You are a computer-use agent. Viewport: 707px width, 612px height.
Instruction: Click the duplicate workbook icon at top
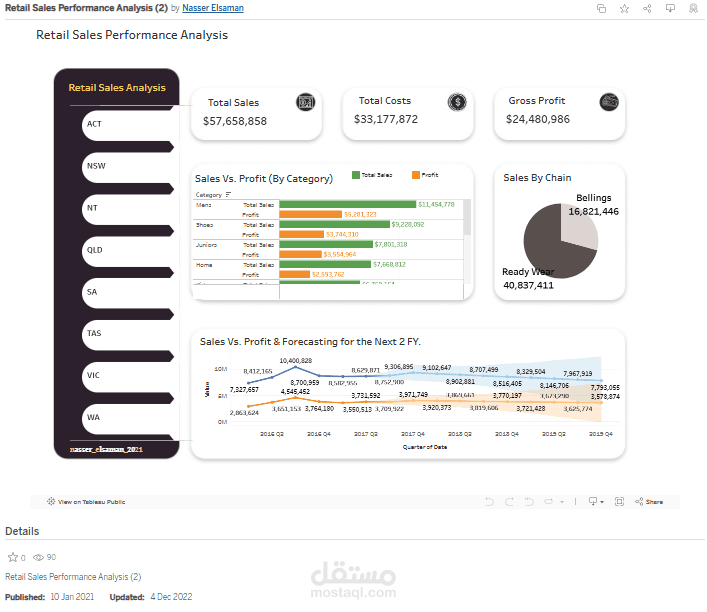coord(601,9)
